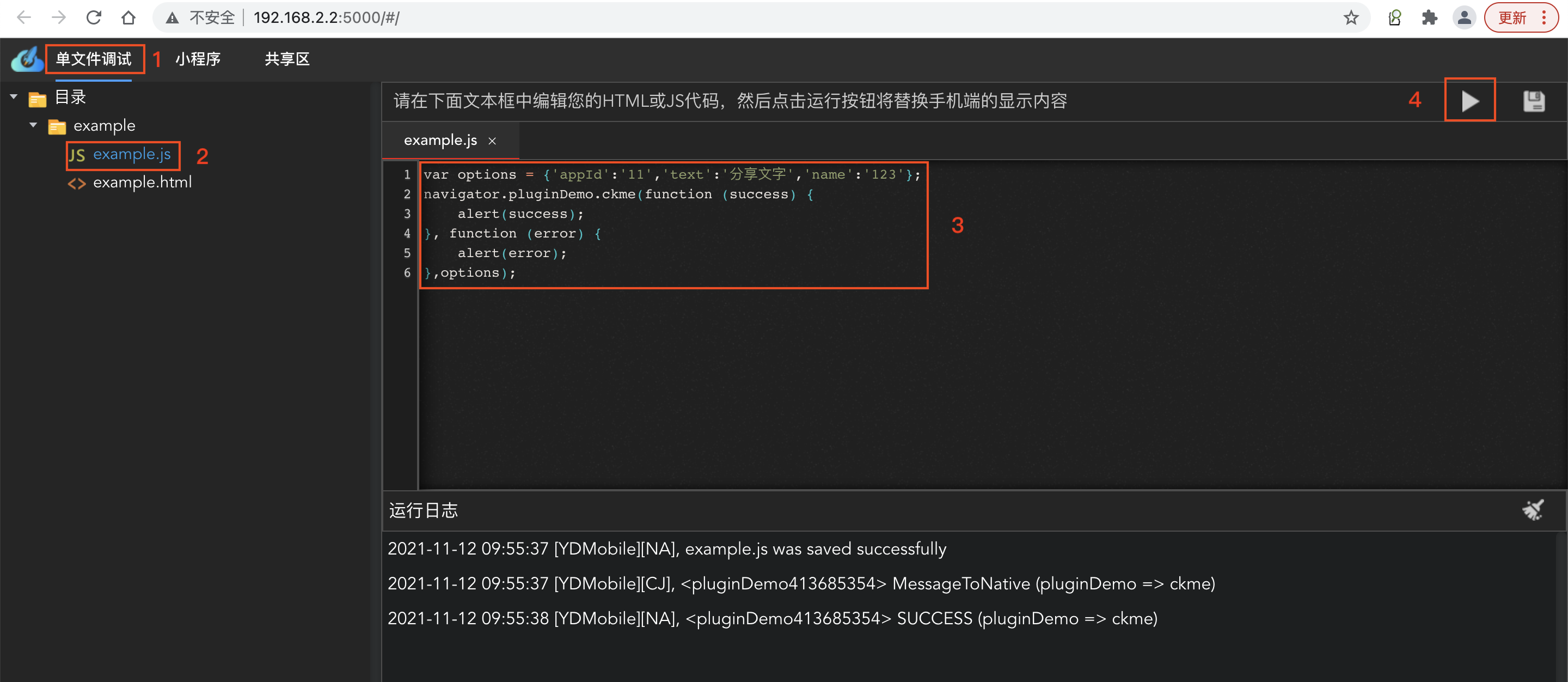
Task: Open the Chrome profile avatar
Action: point(1464,17)
